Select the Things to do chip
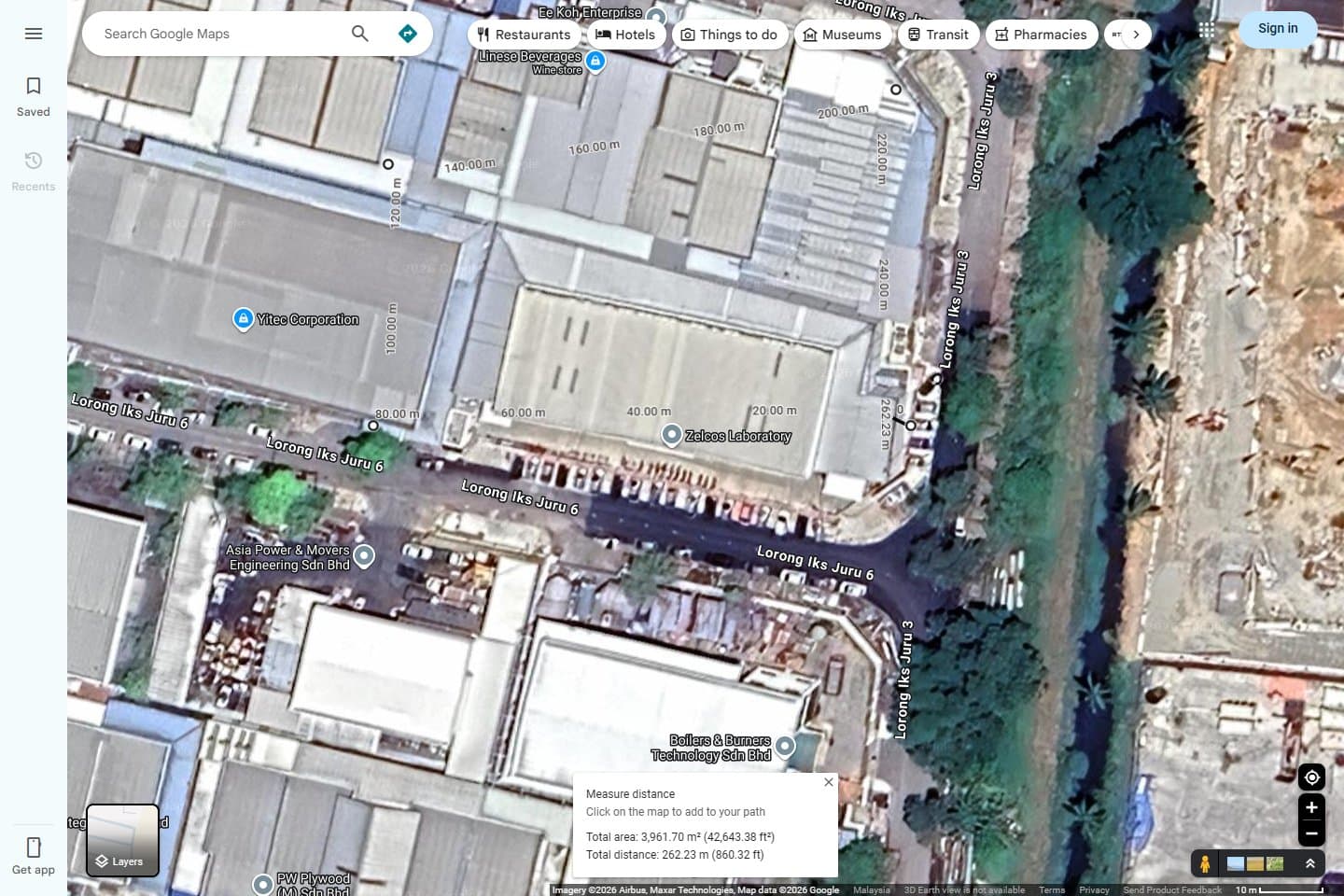Screen dimensions: 1344x896 (729, 35)
